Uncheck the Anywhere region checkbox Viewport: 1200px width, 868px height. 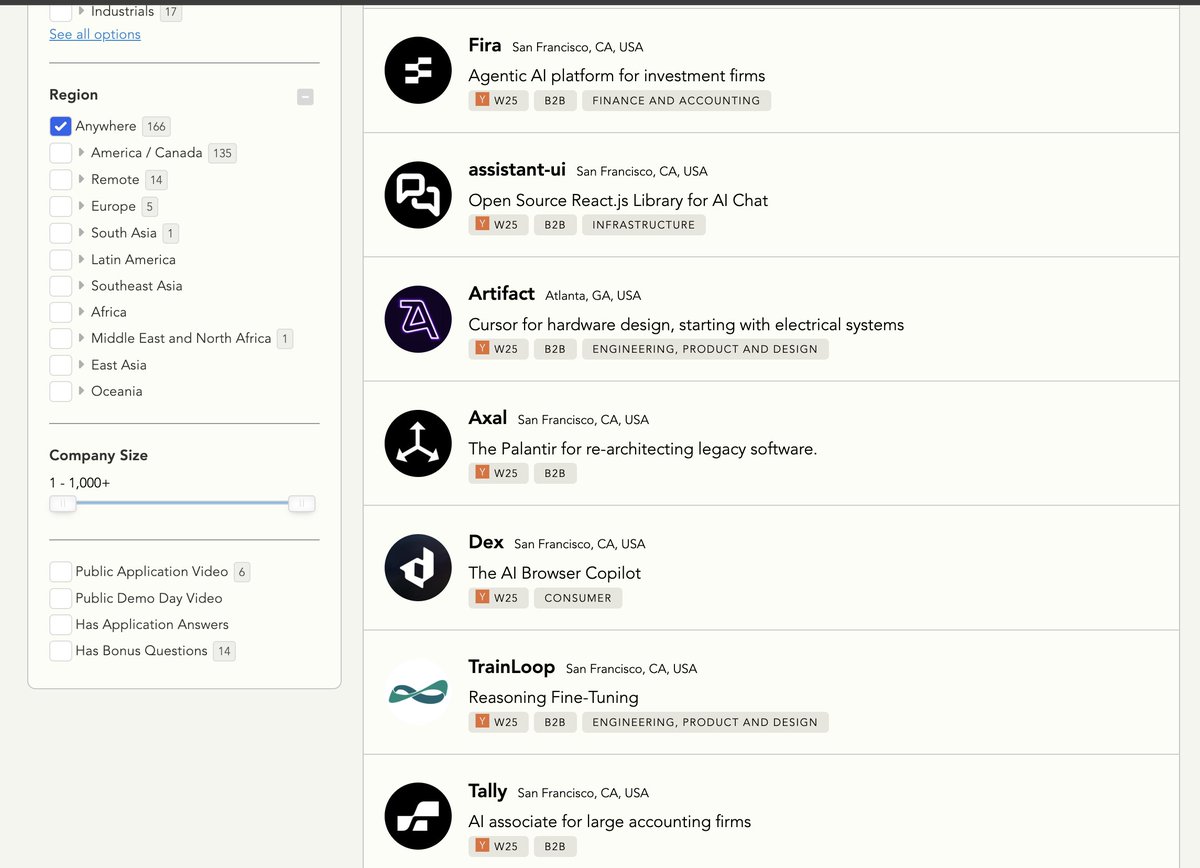60,126
